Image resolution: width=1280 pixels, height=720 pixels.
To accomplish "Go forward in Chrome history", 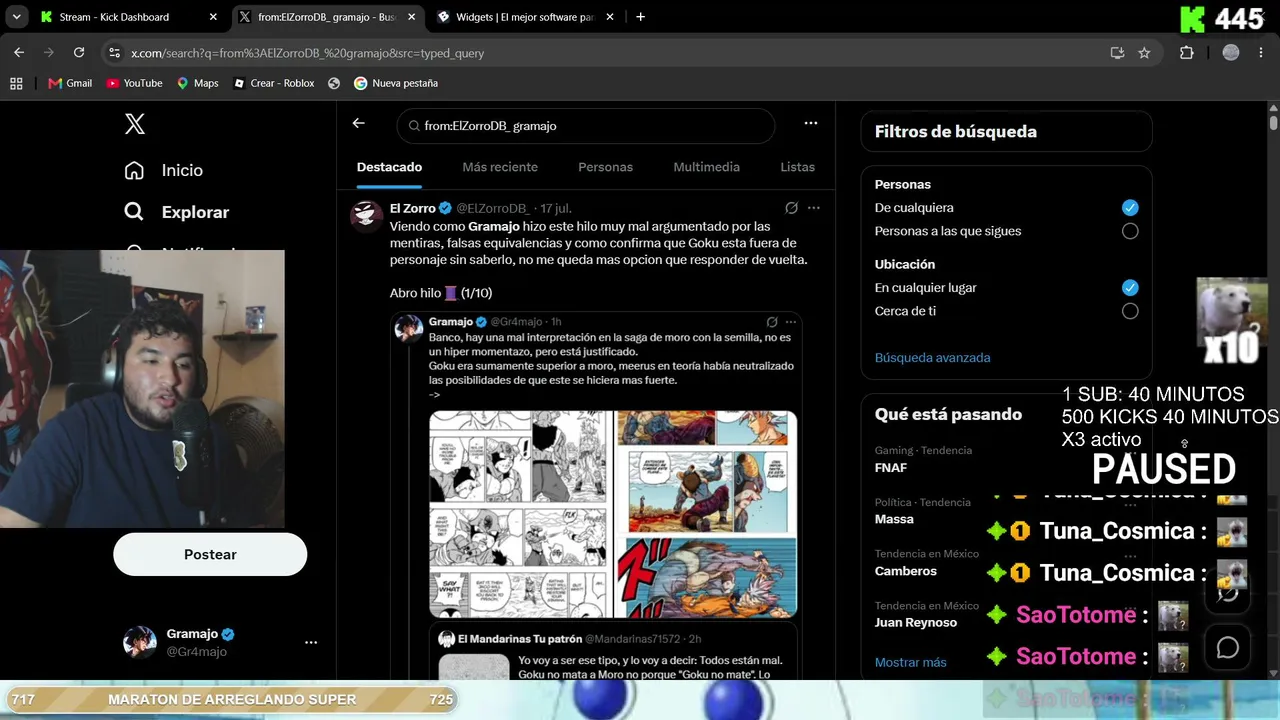I will (49, 53).
